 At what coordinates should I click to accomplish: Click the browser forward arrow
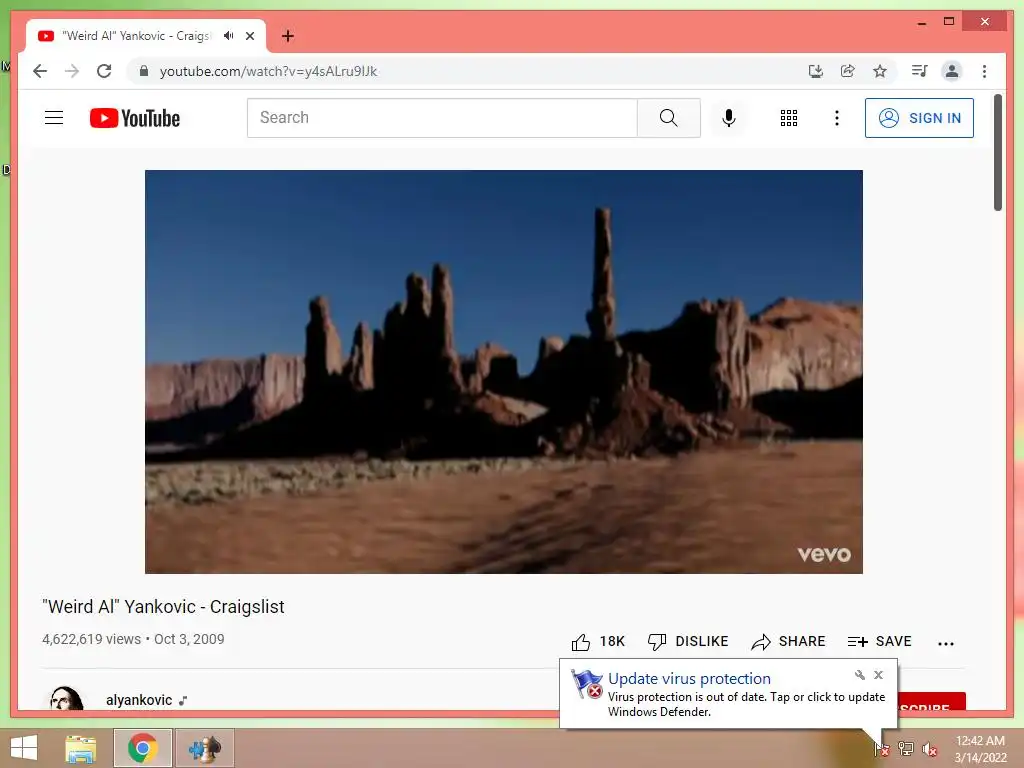click(72, 71)
